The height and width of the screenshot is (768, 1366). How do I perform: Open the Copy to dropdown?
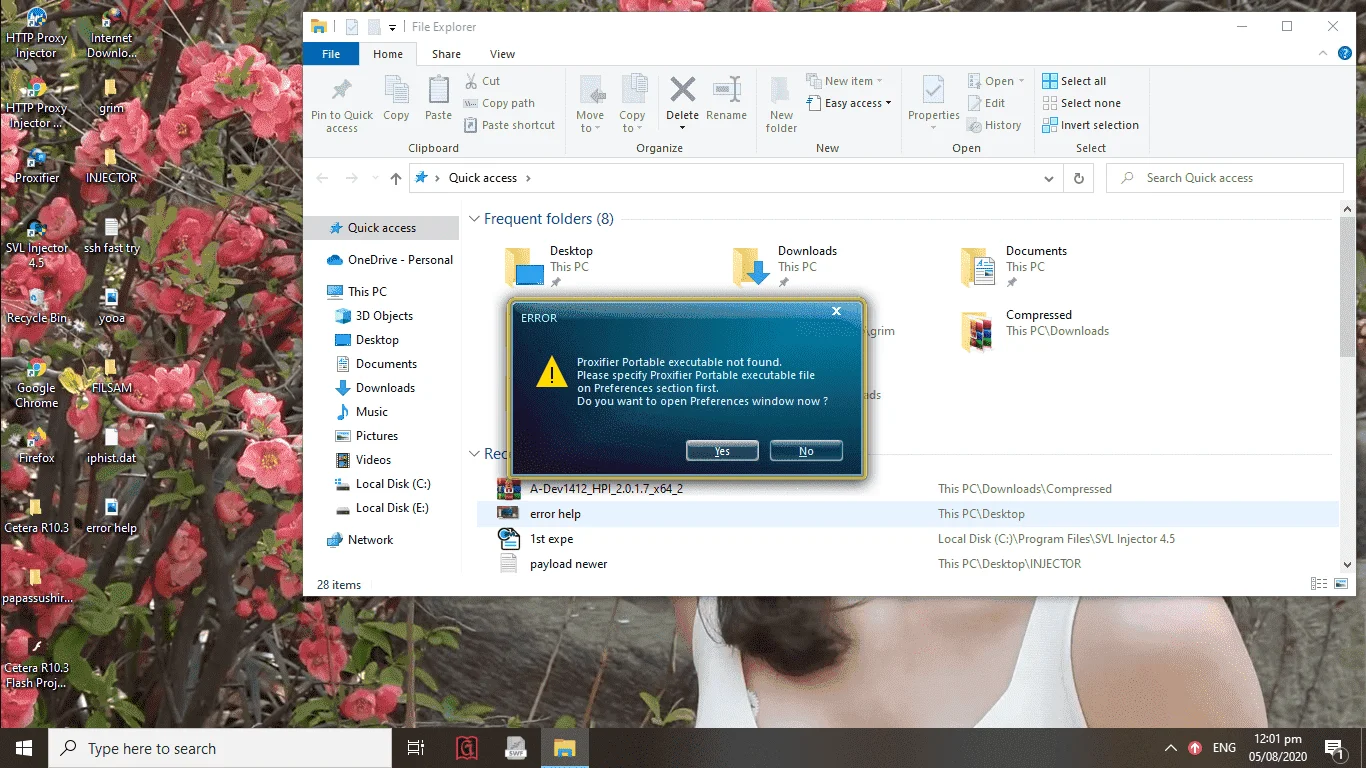pyautogui.click(x=632, y=104)
